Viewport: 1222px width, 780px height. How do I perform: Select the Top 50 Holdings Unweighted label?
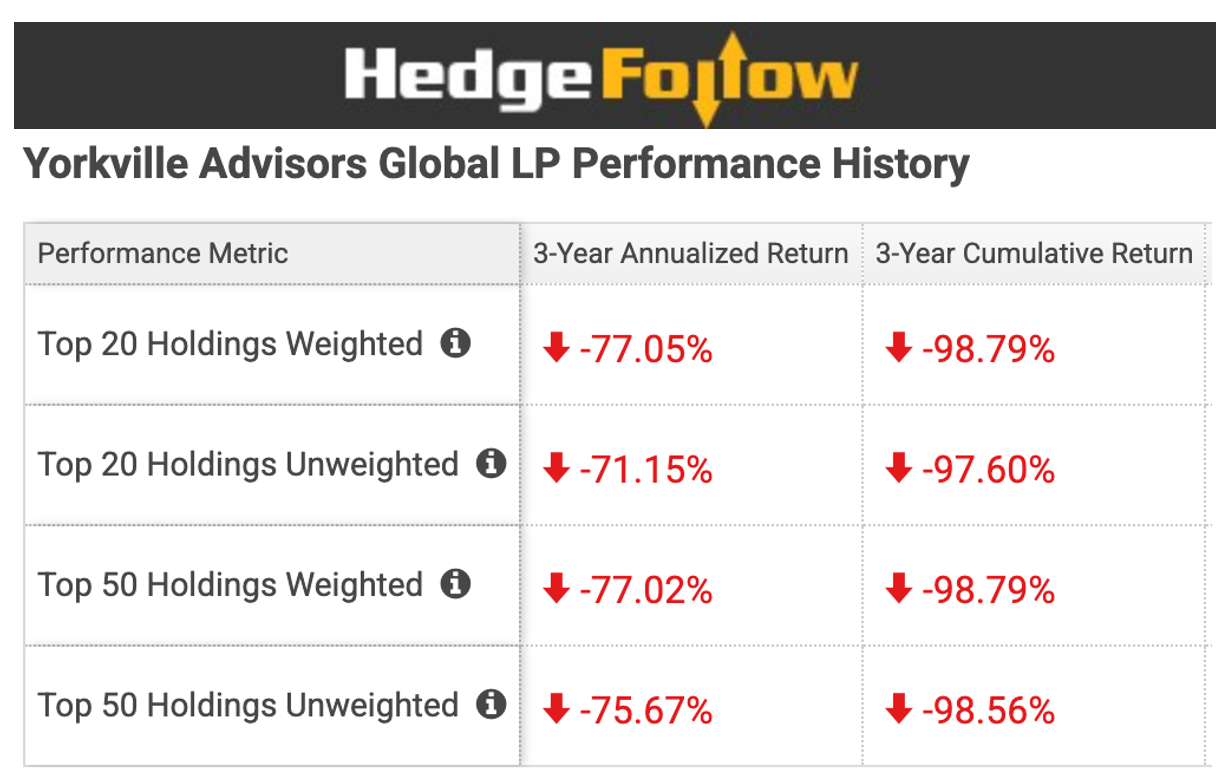(x=248, y=706)
